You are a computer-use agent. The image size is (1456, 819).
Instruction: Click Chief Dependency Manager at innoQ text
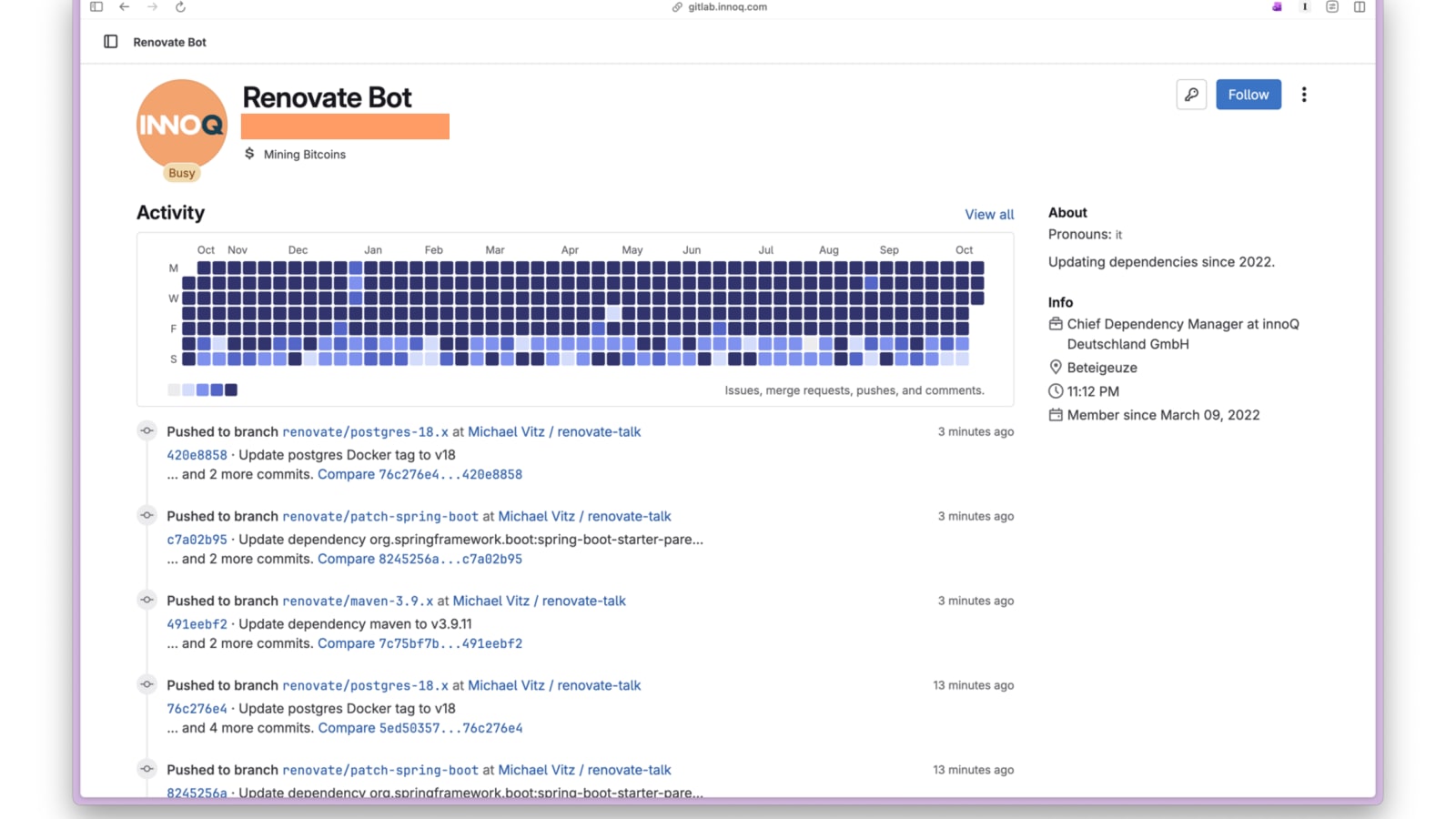click(1183, 334)
